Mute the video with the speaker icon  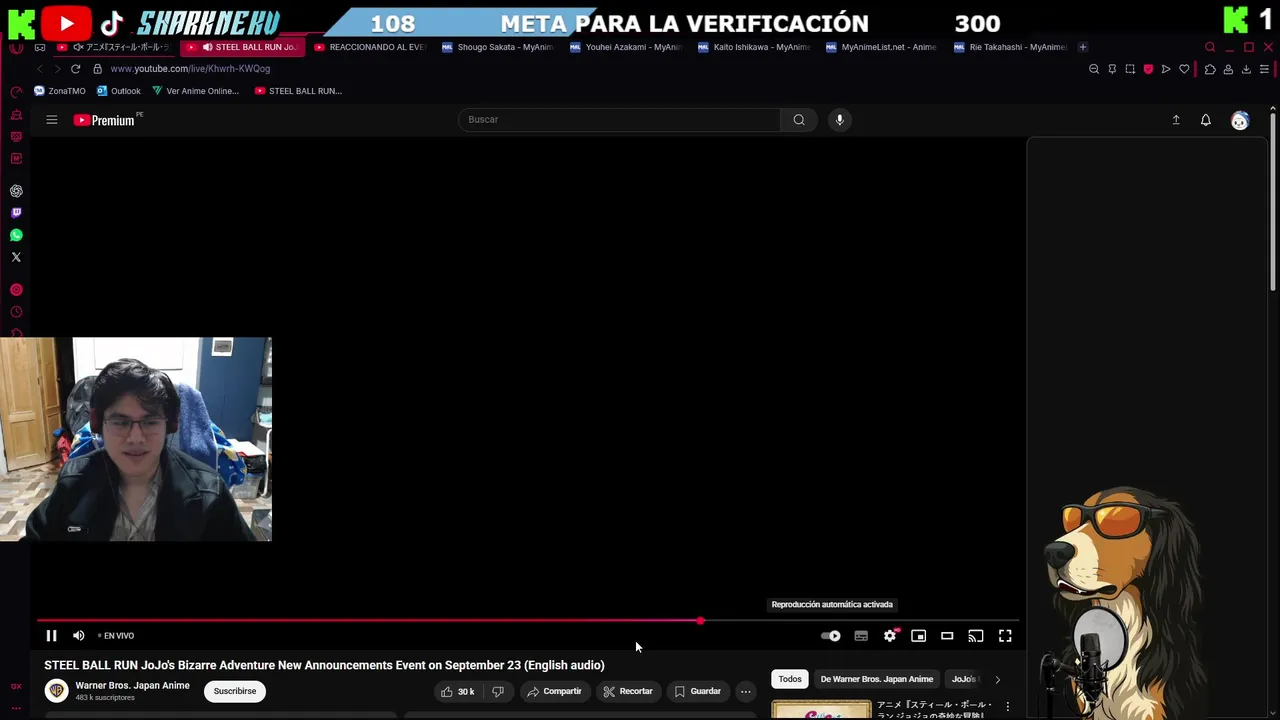click(78, 636)
